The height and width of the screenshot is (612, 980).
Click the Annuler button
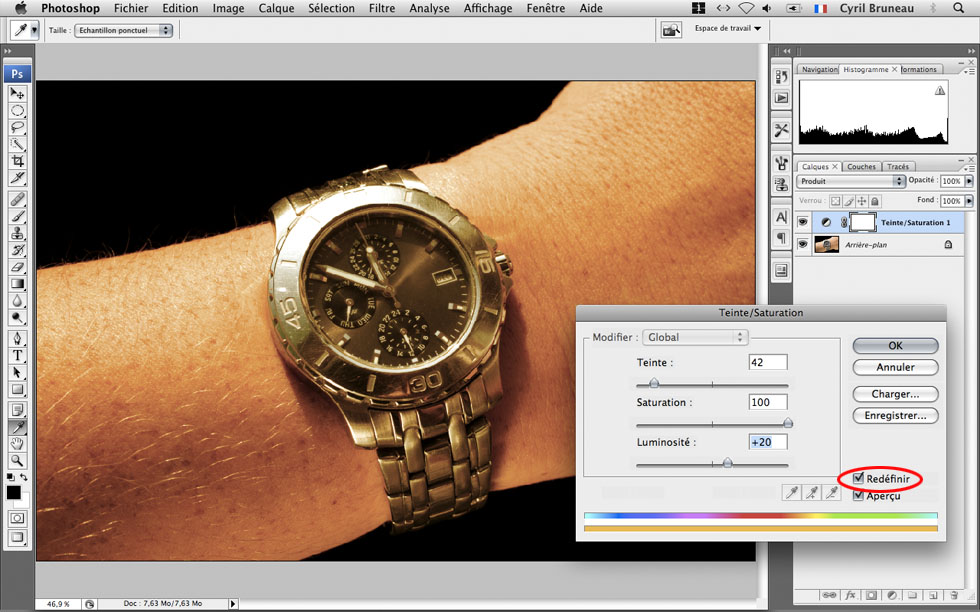(896, 367)
